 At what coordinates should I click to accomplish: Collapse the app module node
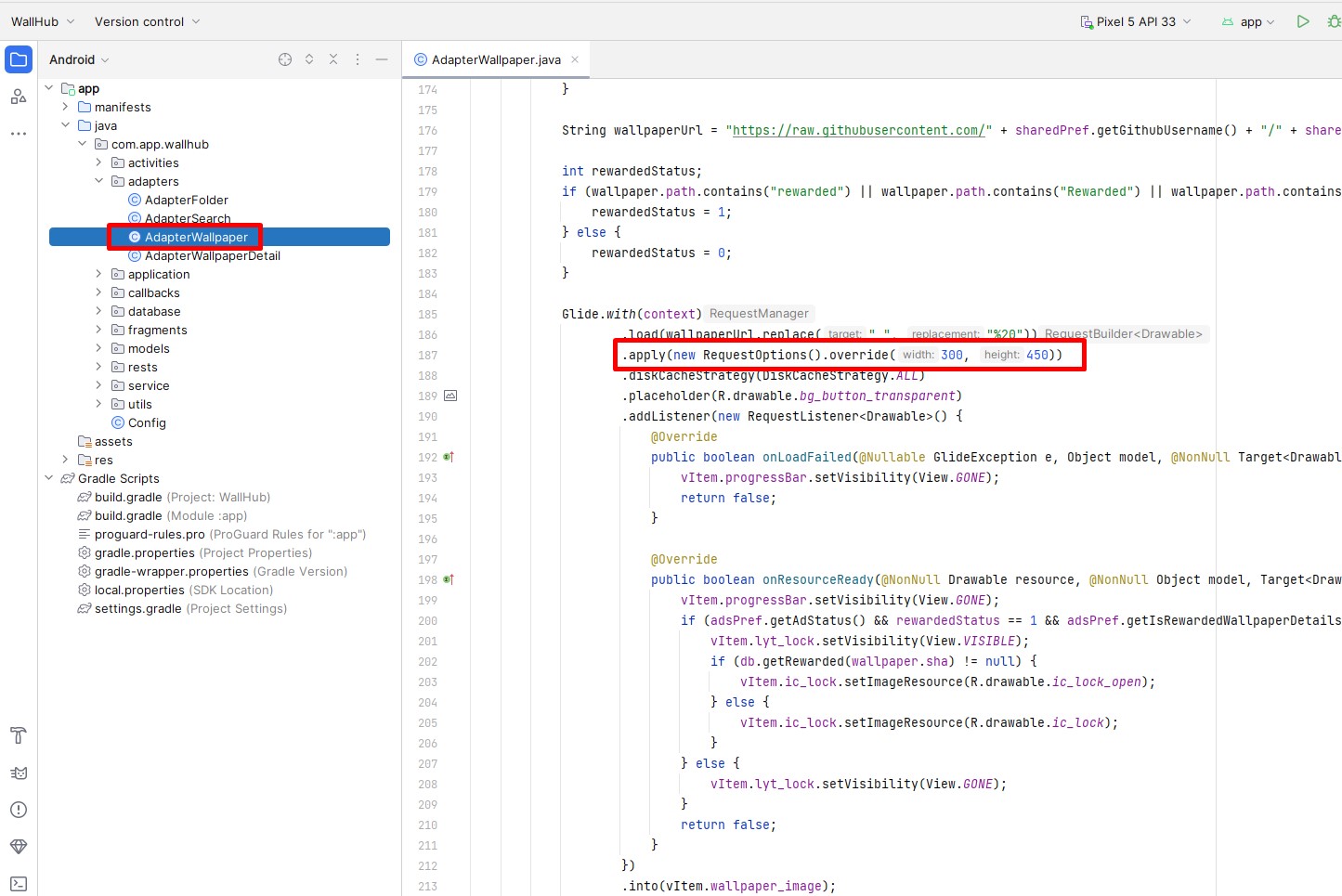(x=49, y=88)
